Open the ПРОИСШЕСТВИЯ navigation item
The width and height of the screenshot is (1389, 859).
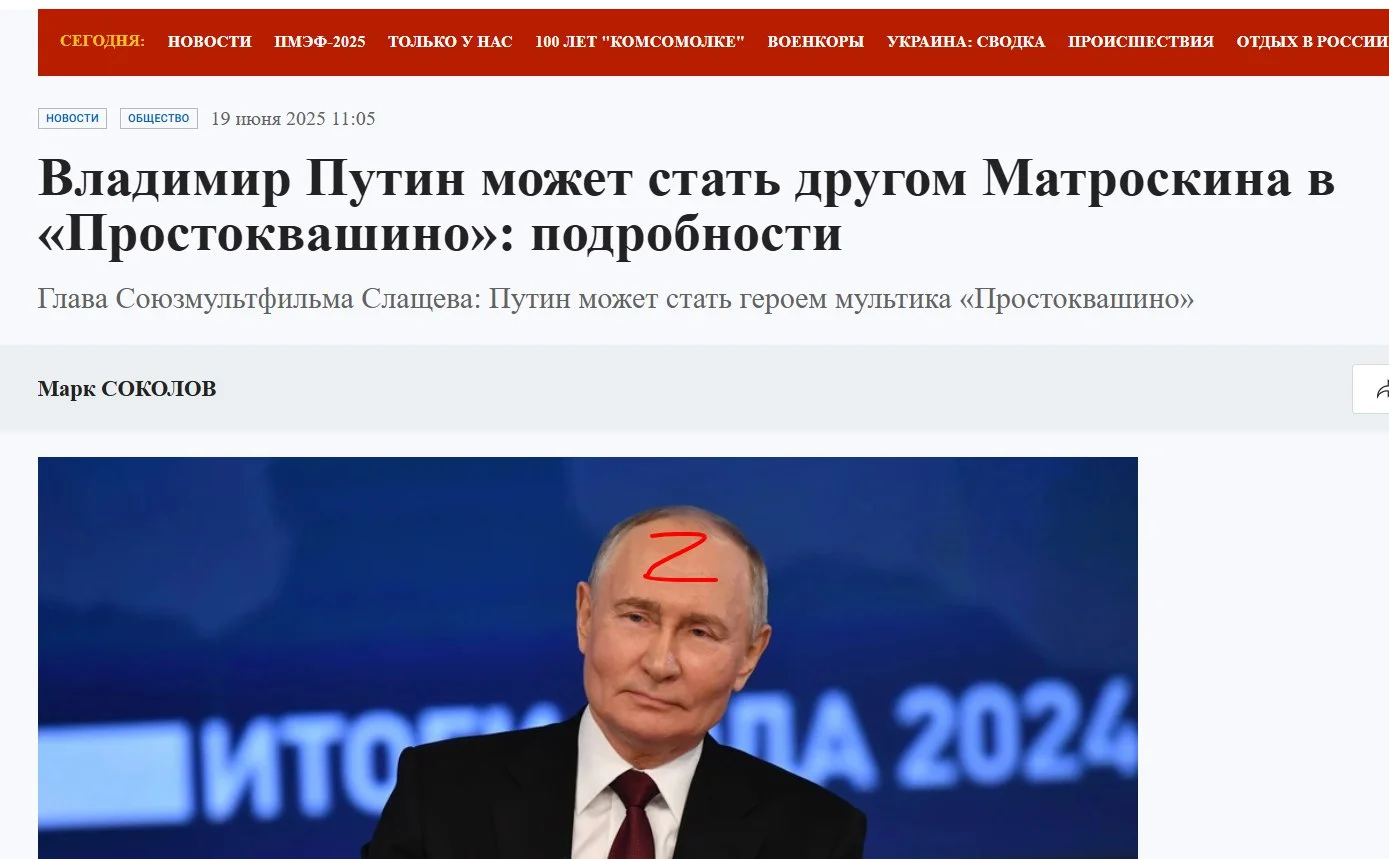[1141, 42]
